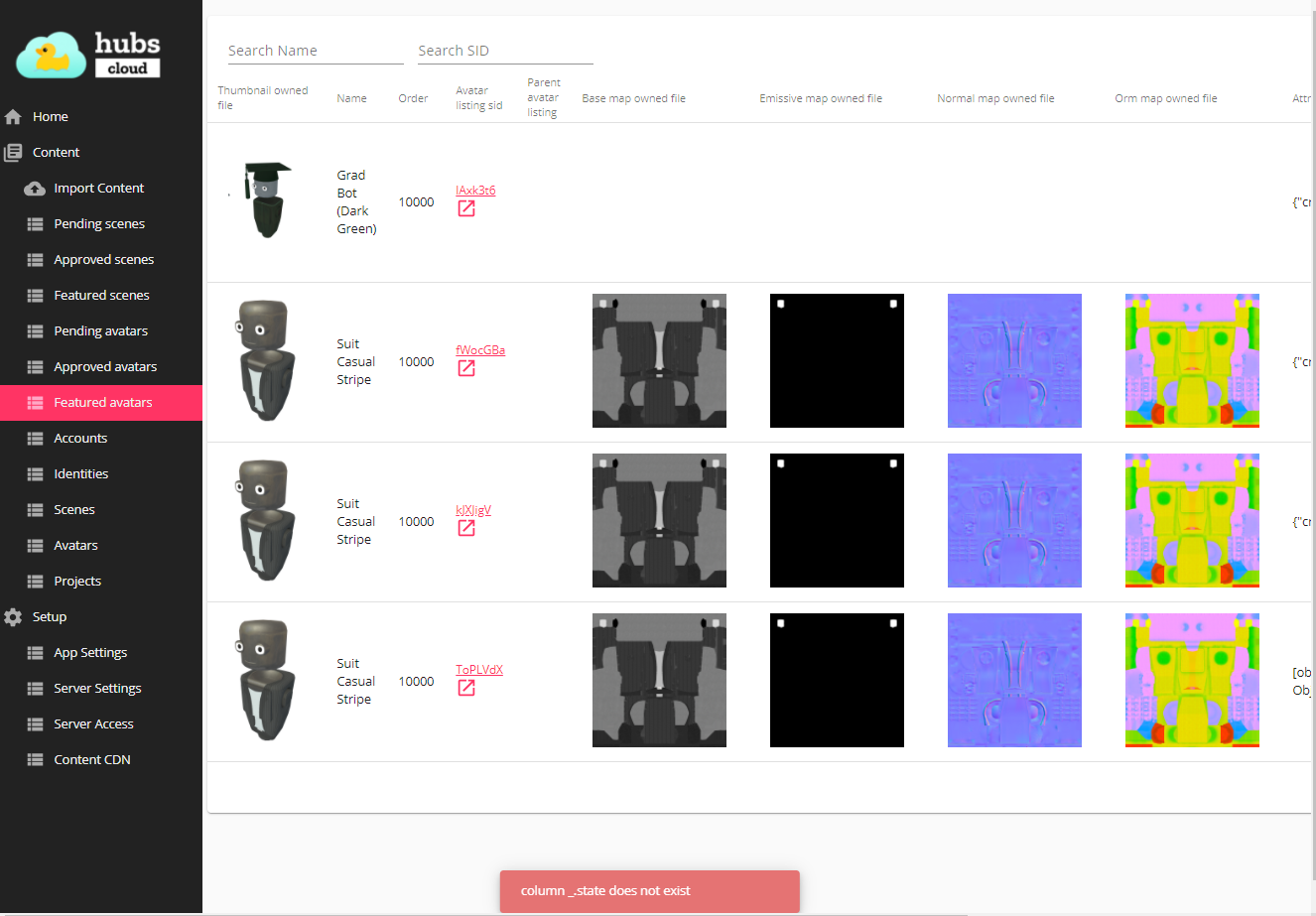Sort by Order column header
1316x916 pixels.
[413, 98]
